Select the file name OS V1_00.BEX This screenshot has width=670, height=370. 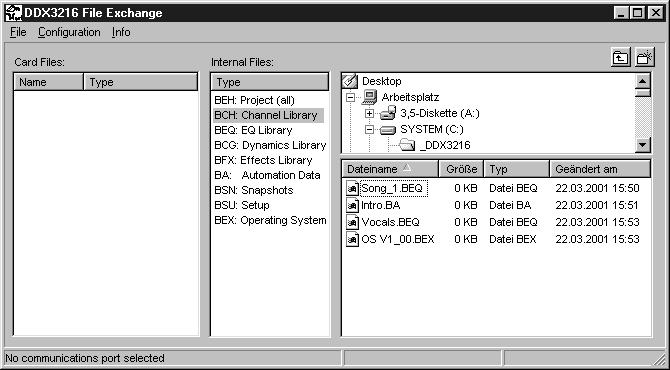click(x=398, y=239)
